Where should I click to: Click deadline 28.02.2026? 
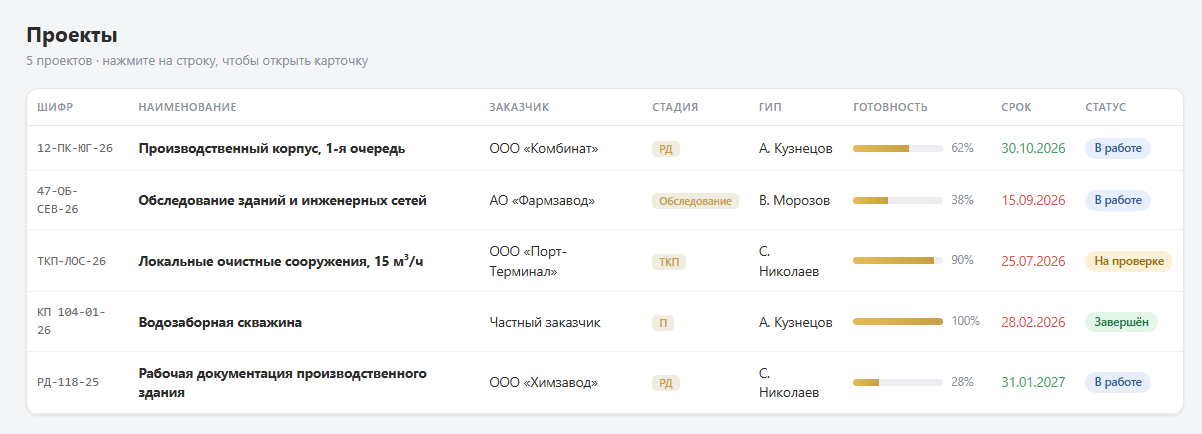click(1033, 322)
